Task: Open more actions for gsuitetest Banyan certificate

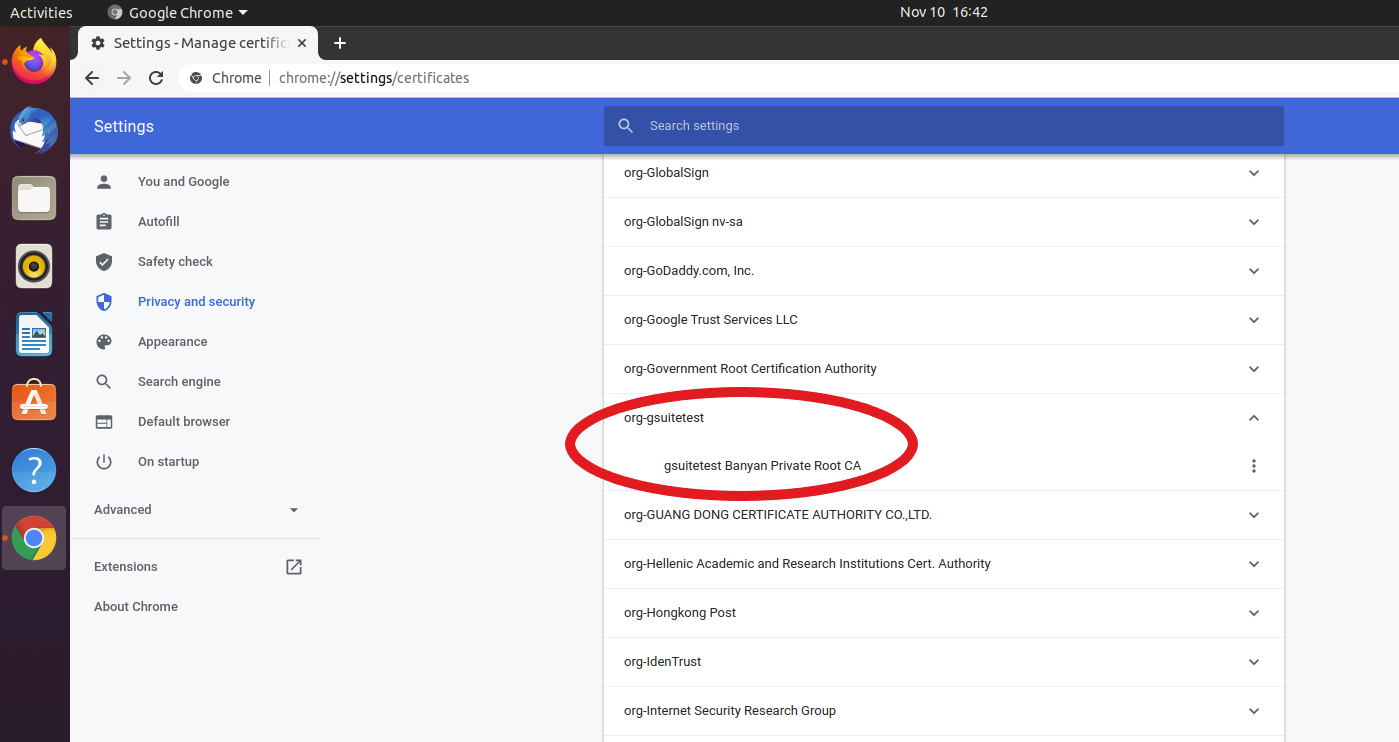Action: (x=1254, y=466)
